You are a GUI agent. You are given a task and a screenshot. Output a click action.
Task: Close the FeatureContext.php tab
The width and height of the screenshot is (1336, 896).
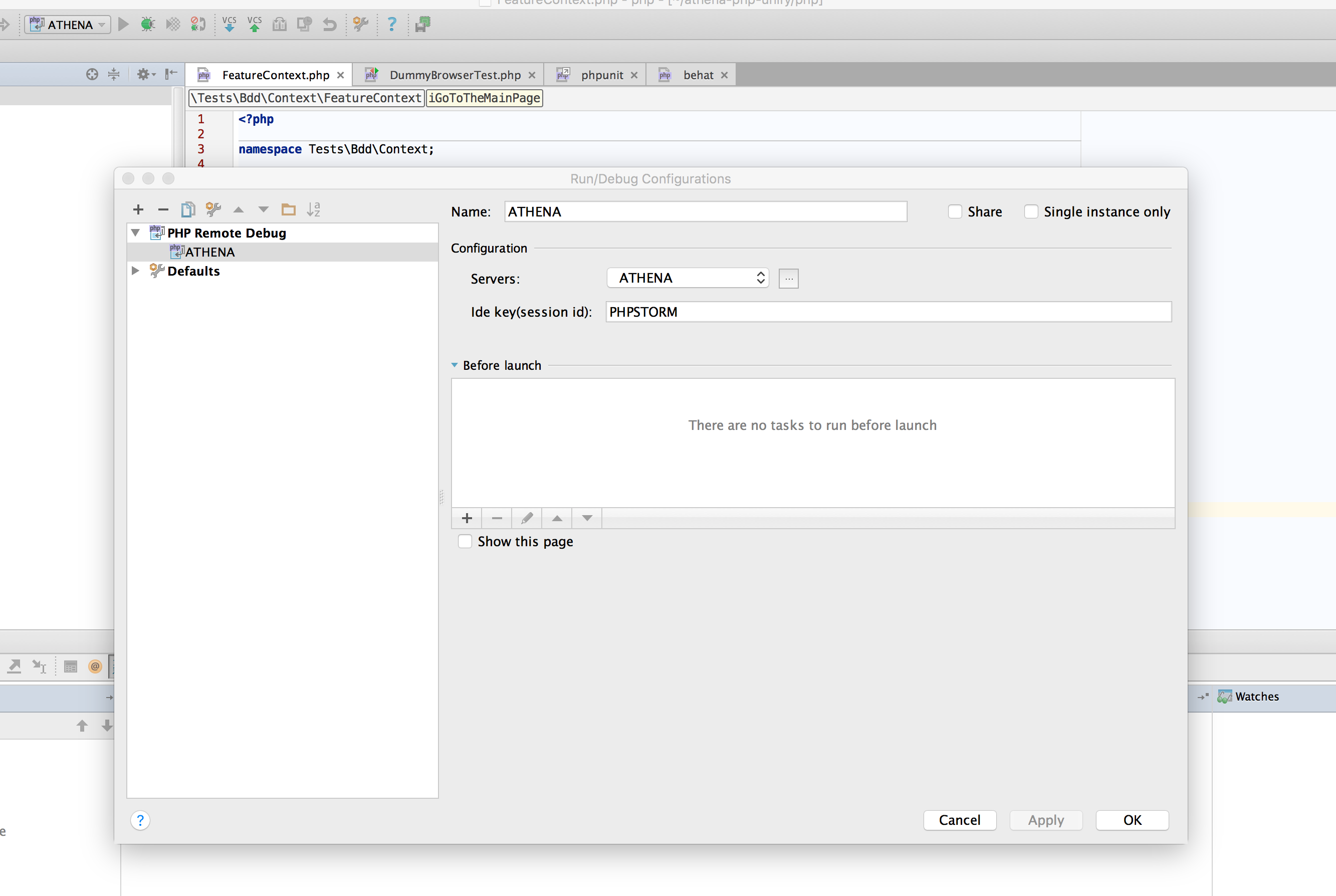point(341,75)
